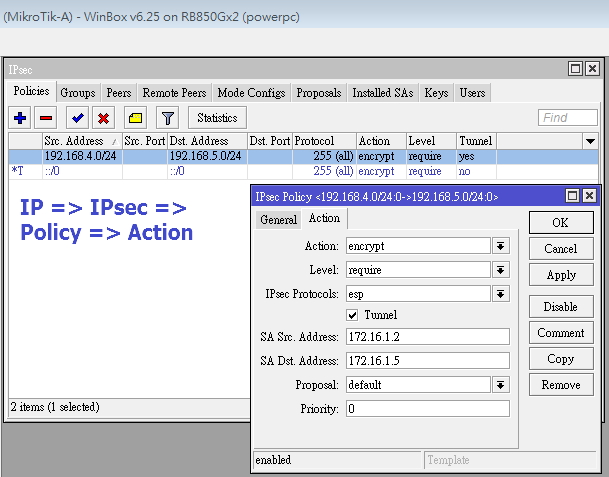Click OK in policy dialog
Image resolution: width=609 pixels, height=477 pixels.
pyautogui.click(x=561, y=223)
